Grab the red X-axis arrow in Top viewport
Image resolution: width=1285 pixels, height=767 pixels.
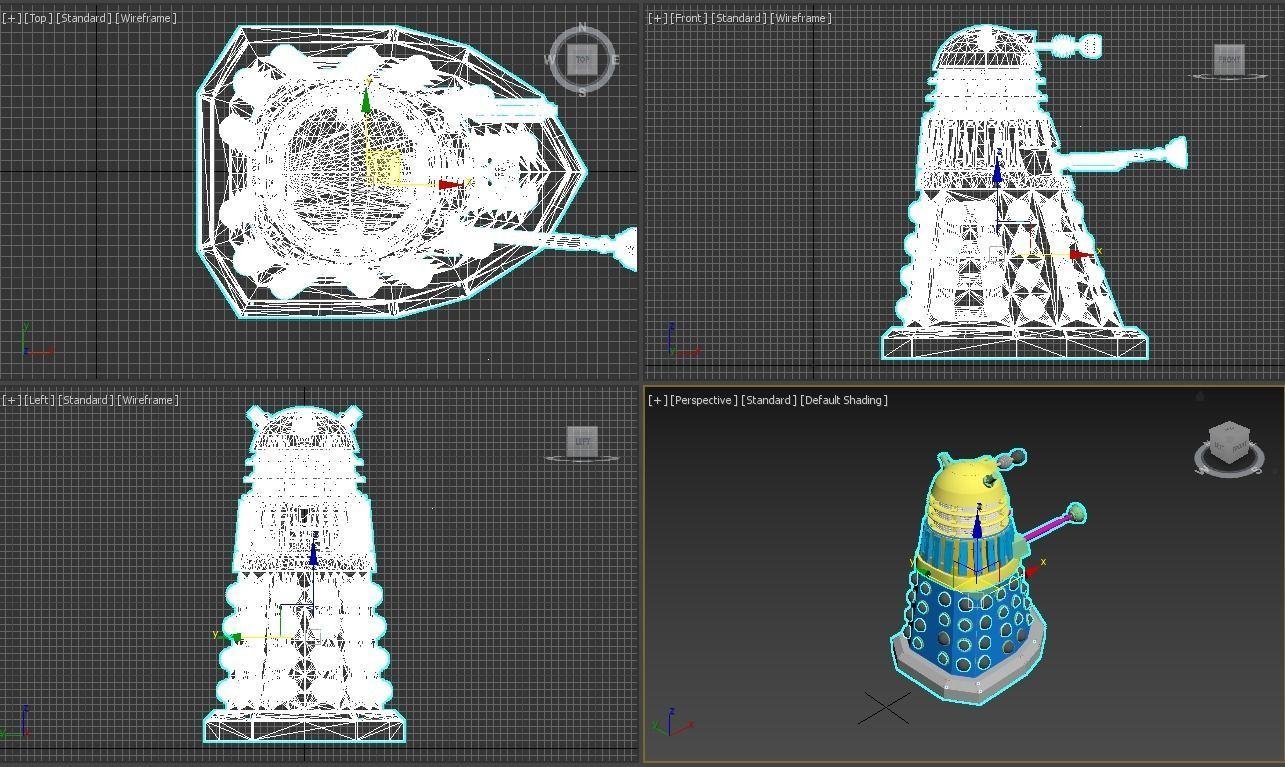point(450,185)
